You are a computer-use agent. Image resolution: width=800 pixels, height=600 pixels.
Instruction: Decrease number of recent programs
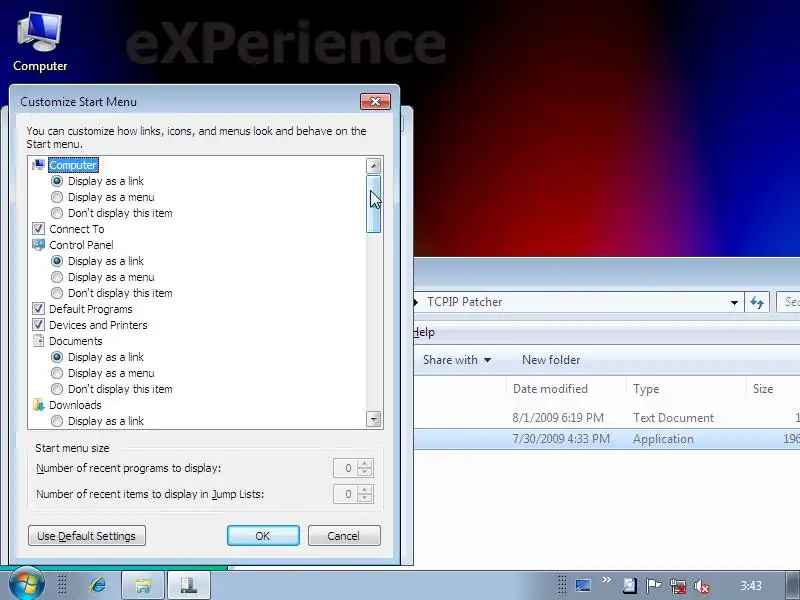(x=364, y=472)
